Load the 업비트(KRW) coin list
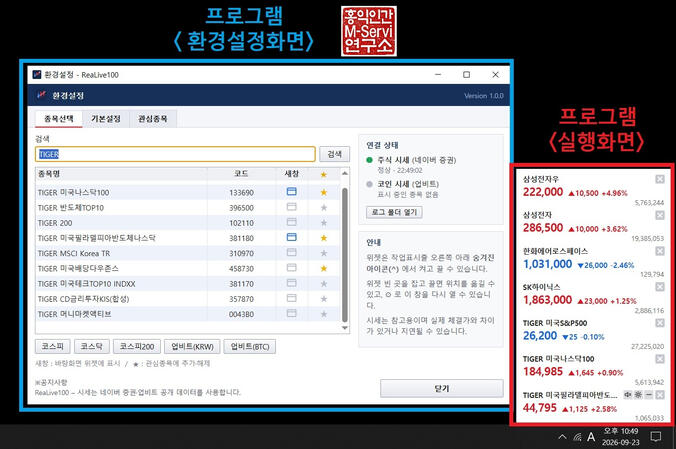Image resolution: width=676 pixels, height=449 pixels. (x=192, y=346)
